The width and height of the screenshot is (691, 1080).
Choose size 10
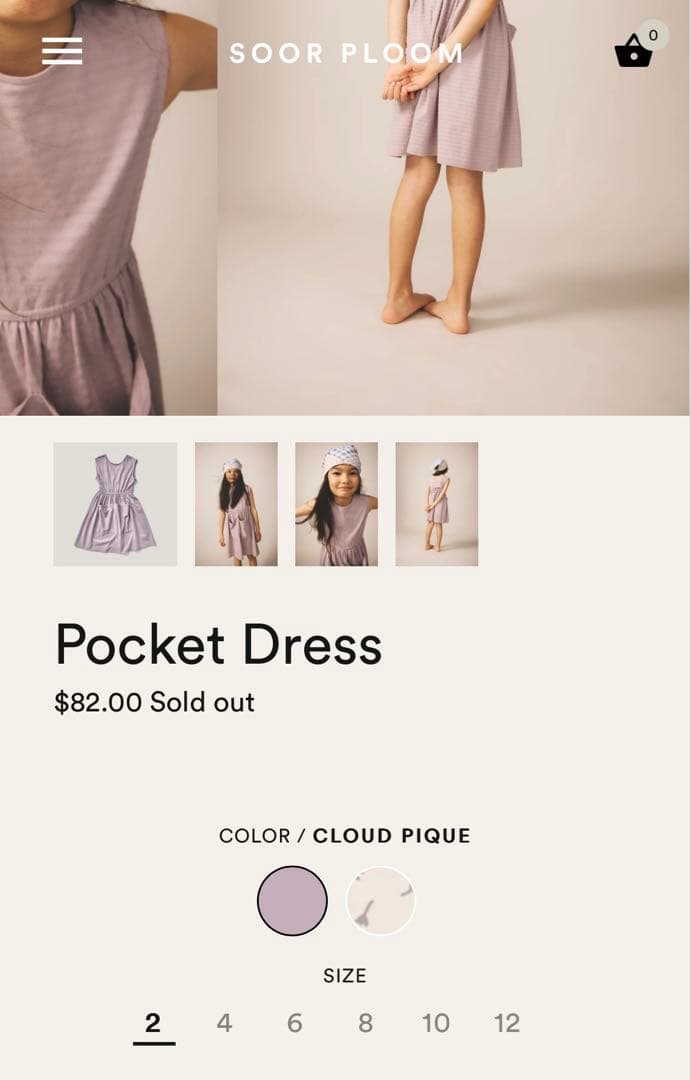pyautogui.click(x=436, y=1024)
